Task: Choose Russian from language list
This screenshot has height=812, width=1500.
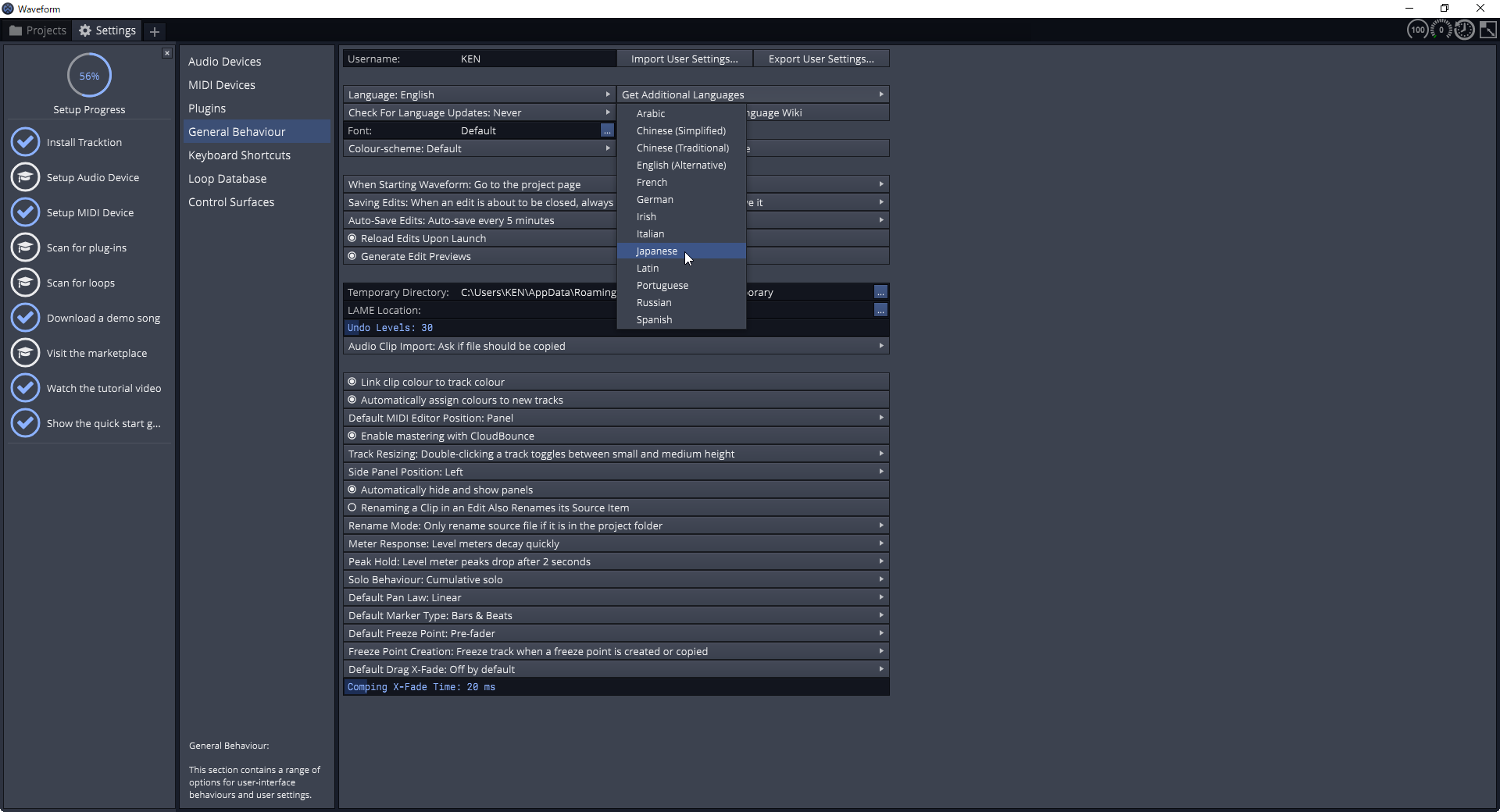Action: (x=681, y=302)
